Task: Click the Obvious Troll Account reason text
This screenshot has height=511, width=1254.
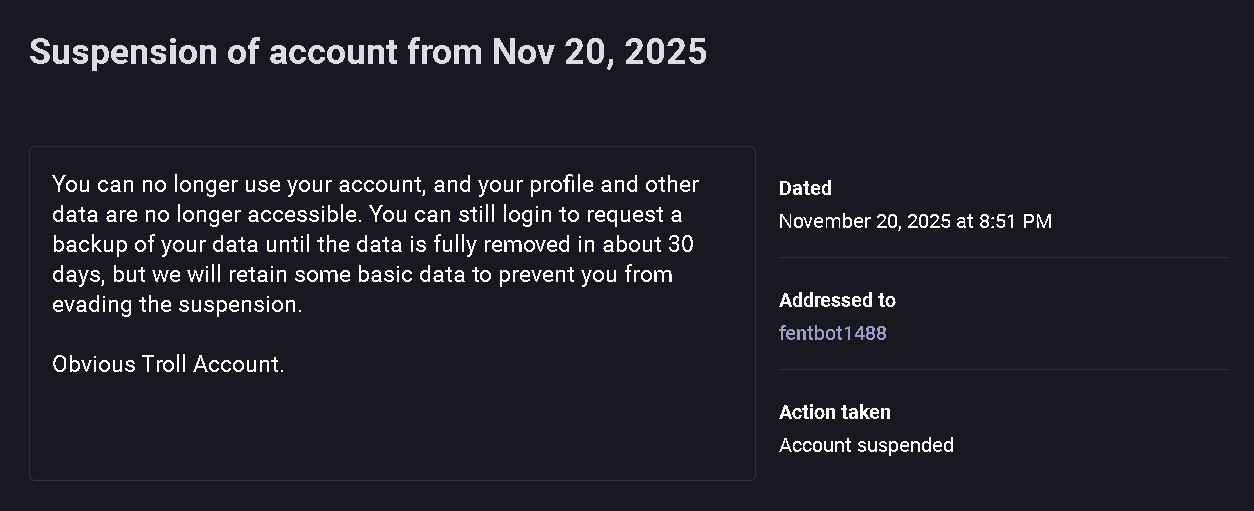Action: tap(168, 364)
